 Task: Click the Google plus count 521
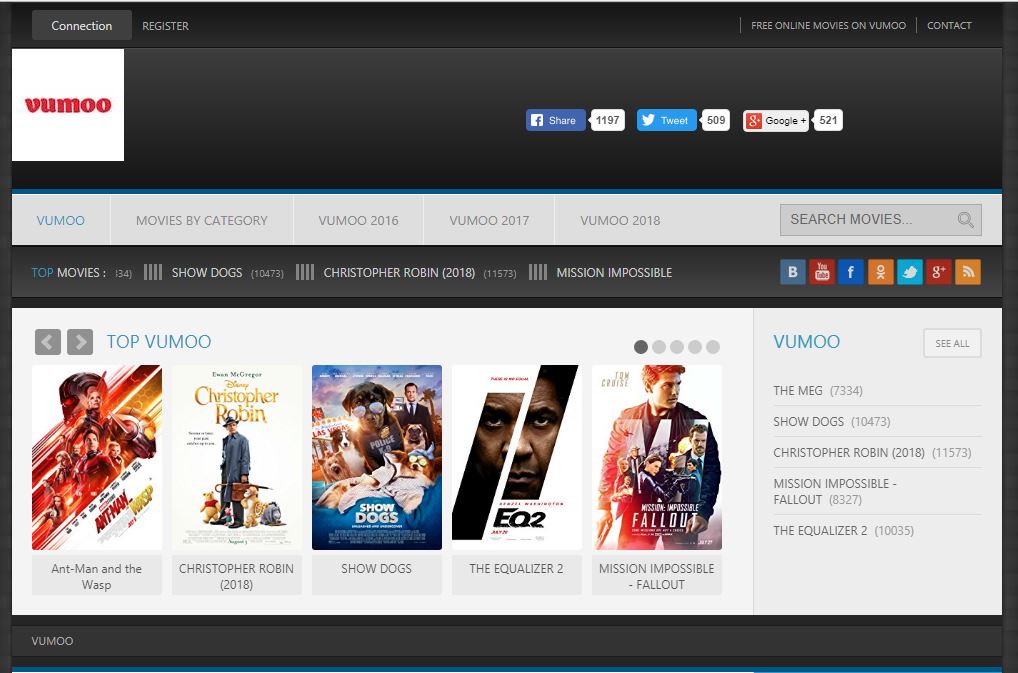coord(828,120)
